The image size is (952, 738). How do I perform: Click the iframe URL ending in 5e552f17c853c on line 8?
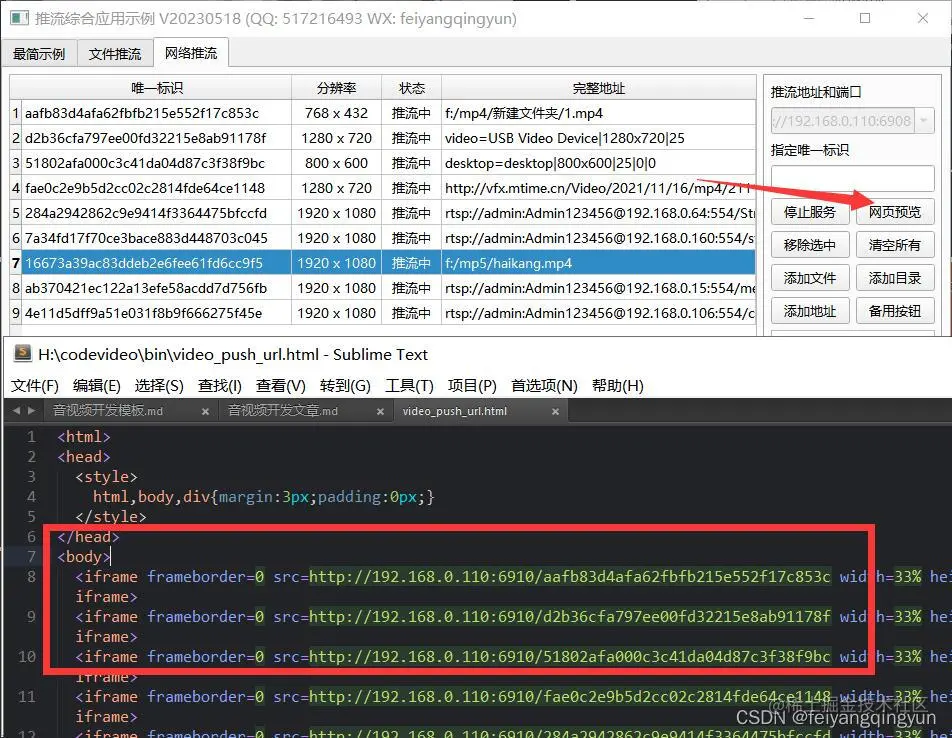(570, 576)
